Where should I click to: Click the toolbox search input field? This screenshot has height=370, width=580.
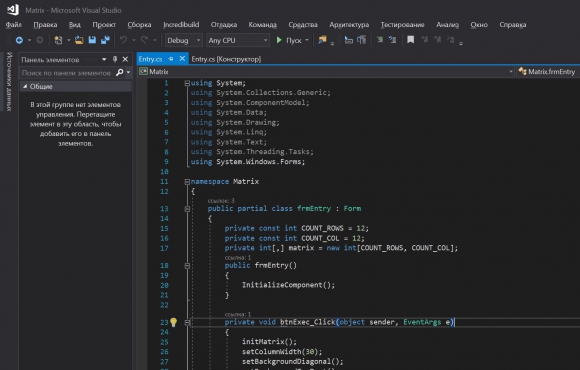[x=67, y=73]
